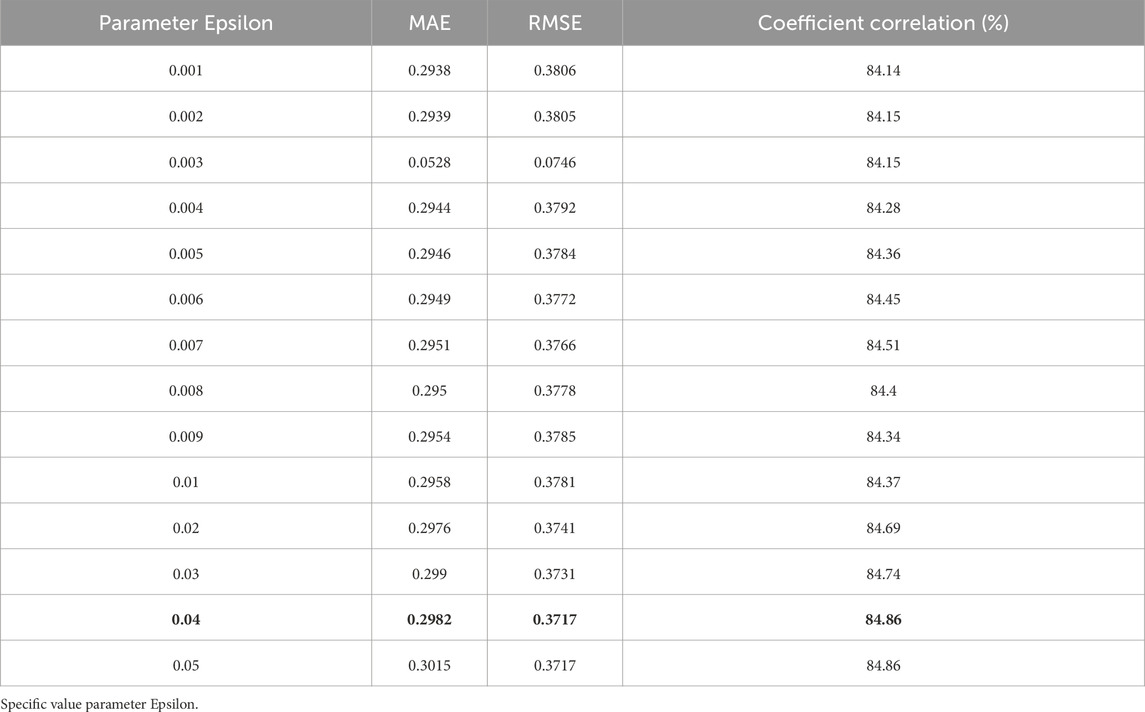Click the bold 0.04 Epsilon cell
This screenshot has height=712, width=1145.
click(185, 619)
